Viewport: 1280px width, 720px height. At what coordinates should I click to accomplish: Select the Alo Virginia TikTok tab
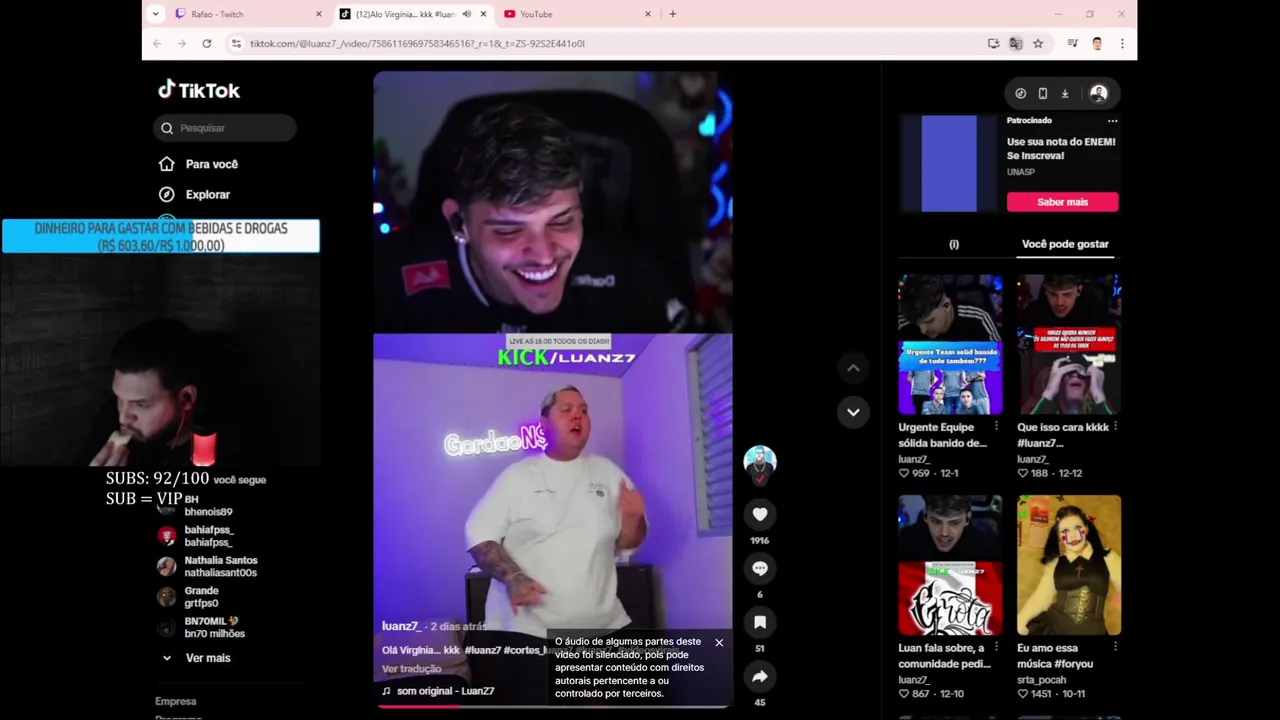click(x=412, y=14)
